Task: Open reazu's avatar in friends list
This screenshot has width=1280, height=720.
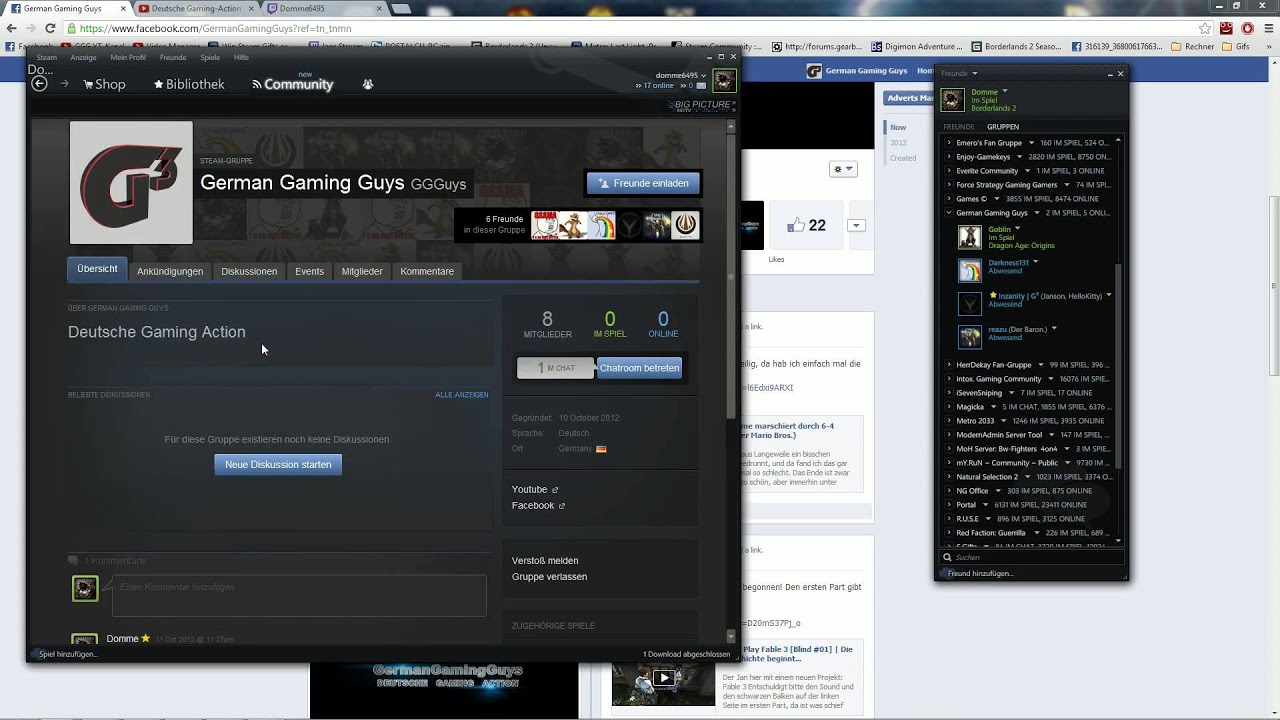Action: 970,337
